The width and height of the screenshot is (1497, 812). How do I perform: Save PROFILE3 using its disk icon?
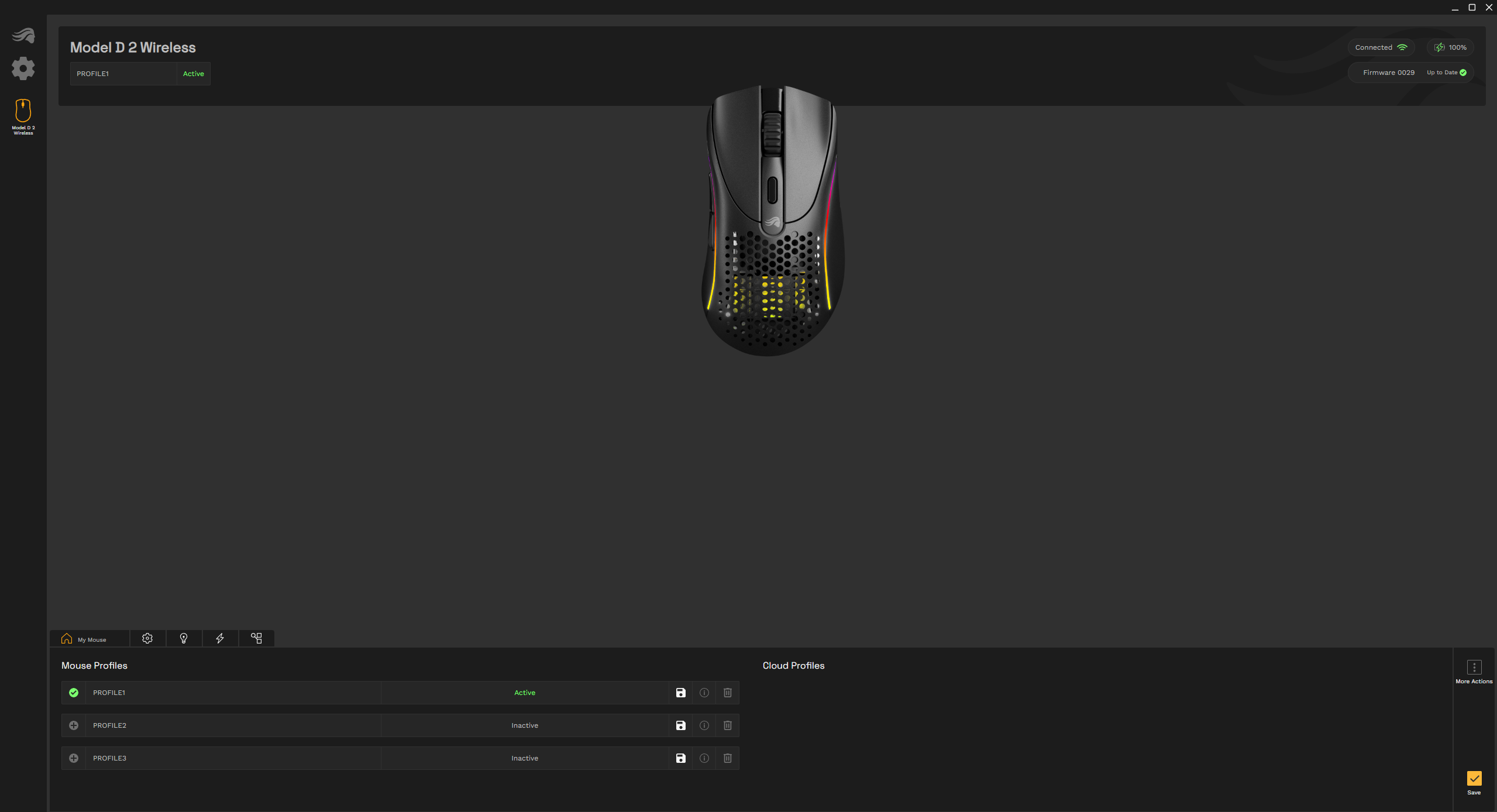point(681,758)
